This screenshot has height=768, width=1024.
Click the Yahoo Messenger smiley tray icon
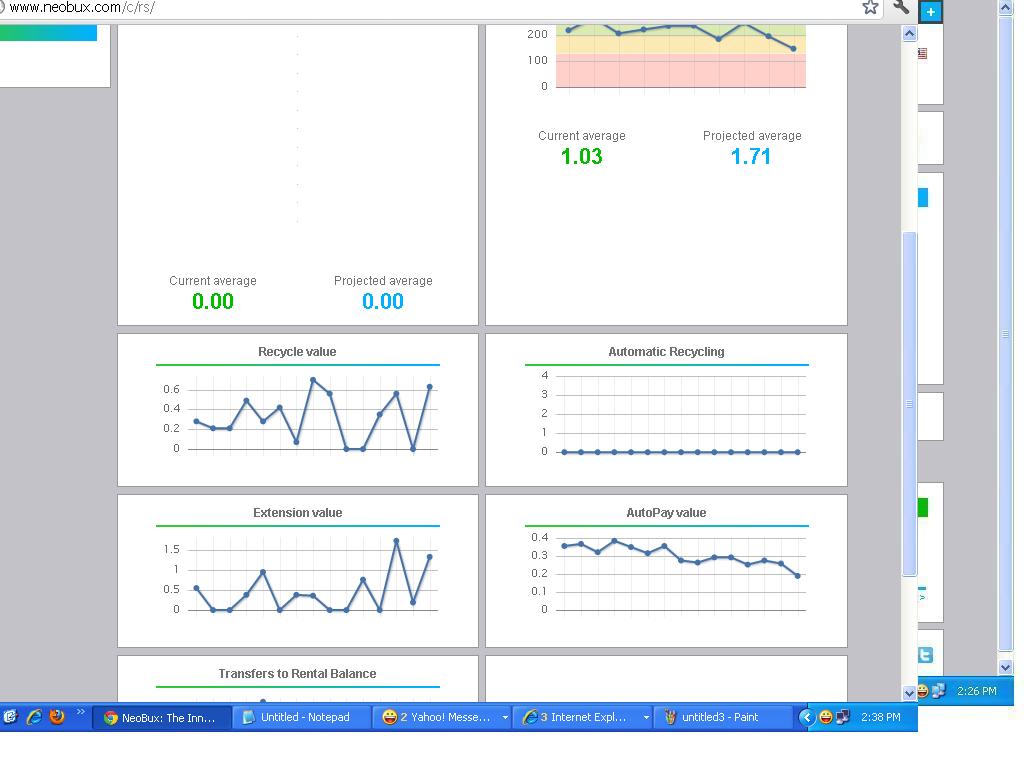[x=825, y=717]
